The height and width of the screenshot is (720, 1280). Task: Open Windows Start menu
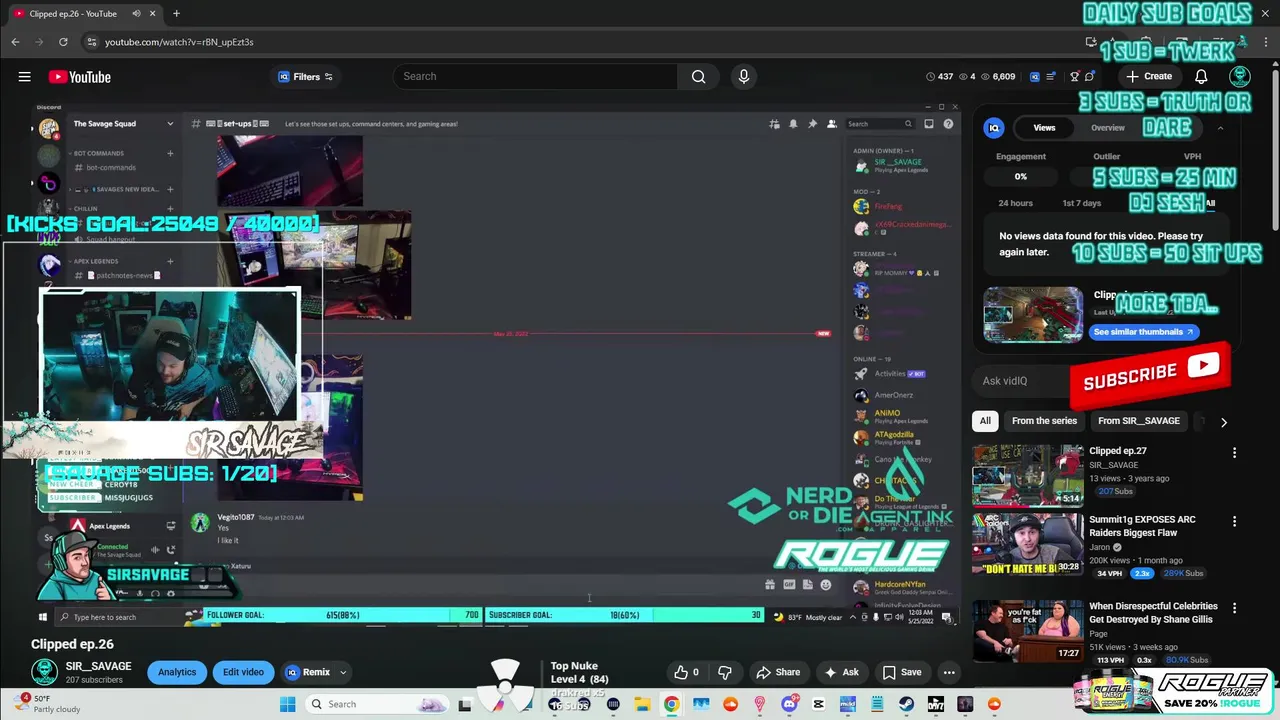(x=287, y=704)
